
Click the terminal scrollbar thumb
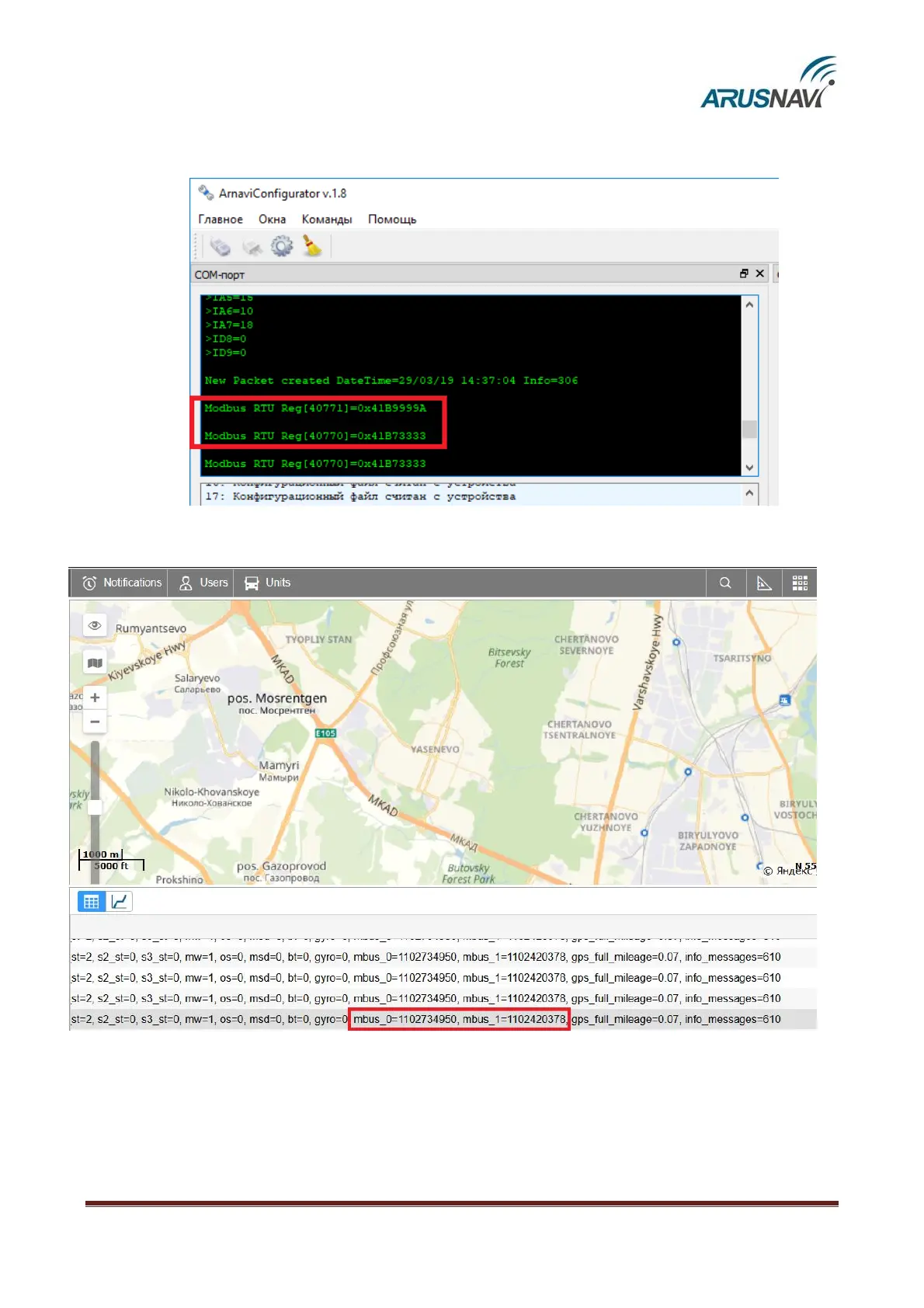point(749,429)
